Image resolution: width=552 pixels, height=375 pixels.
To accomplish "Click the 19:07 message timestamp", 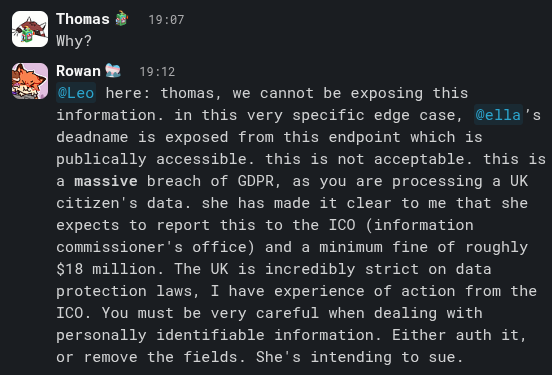I will pyautogui.click(x=166, y=20).
